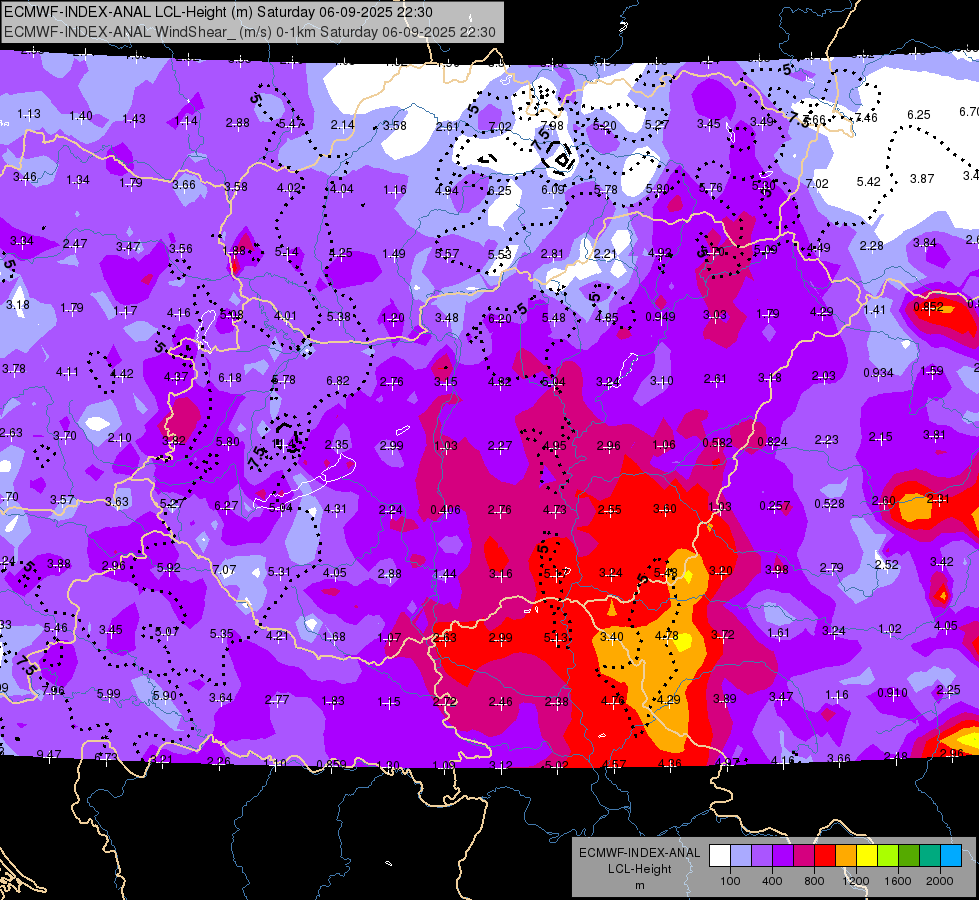Click the wind shear value 0.852

click(x=928, y=307)
